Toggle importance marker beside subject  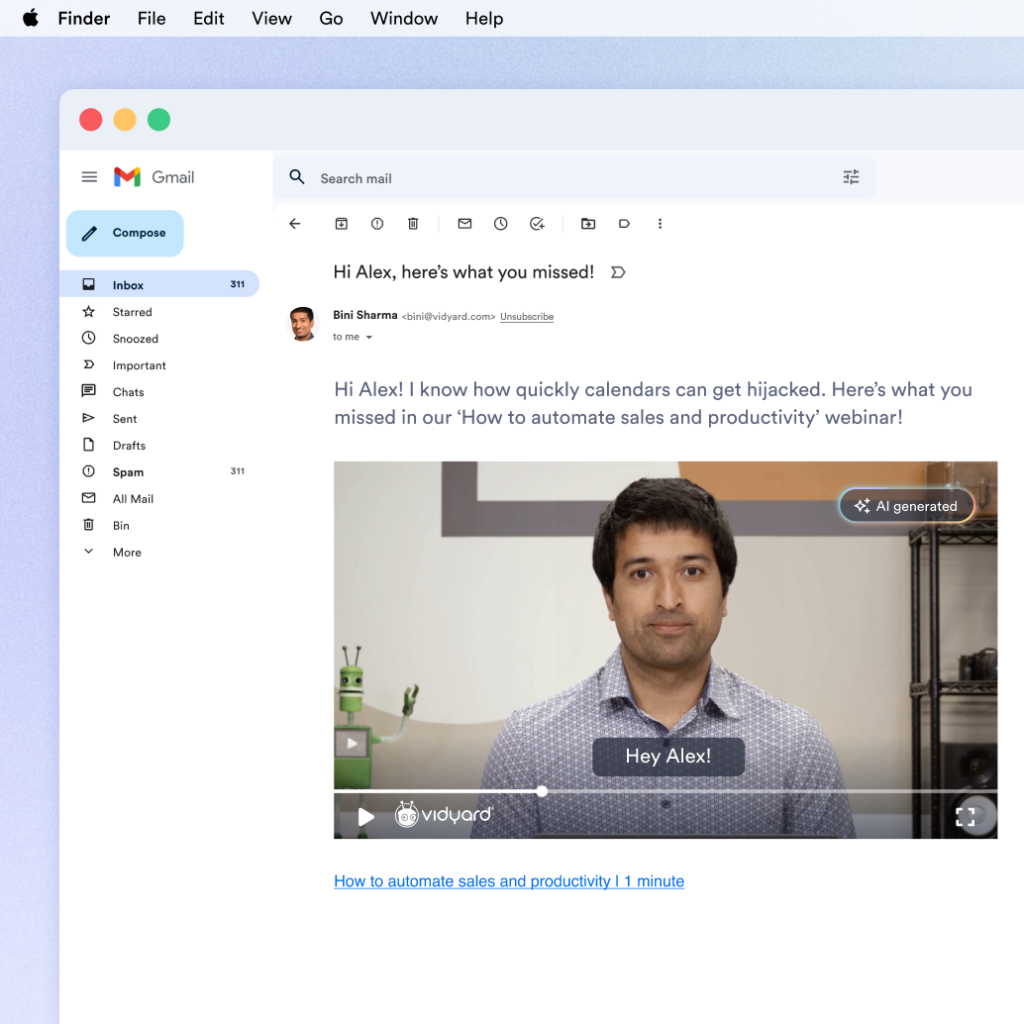pos(618,272)
